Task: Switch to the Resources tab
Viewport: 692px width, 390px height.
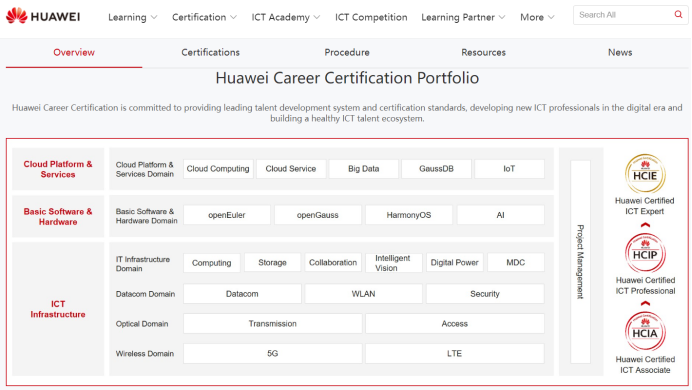Action: (483, 52)
